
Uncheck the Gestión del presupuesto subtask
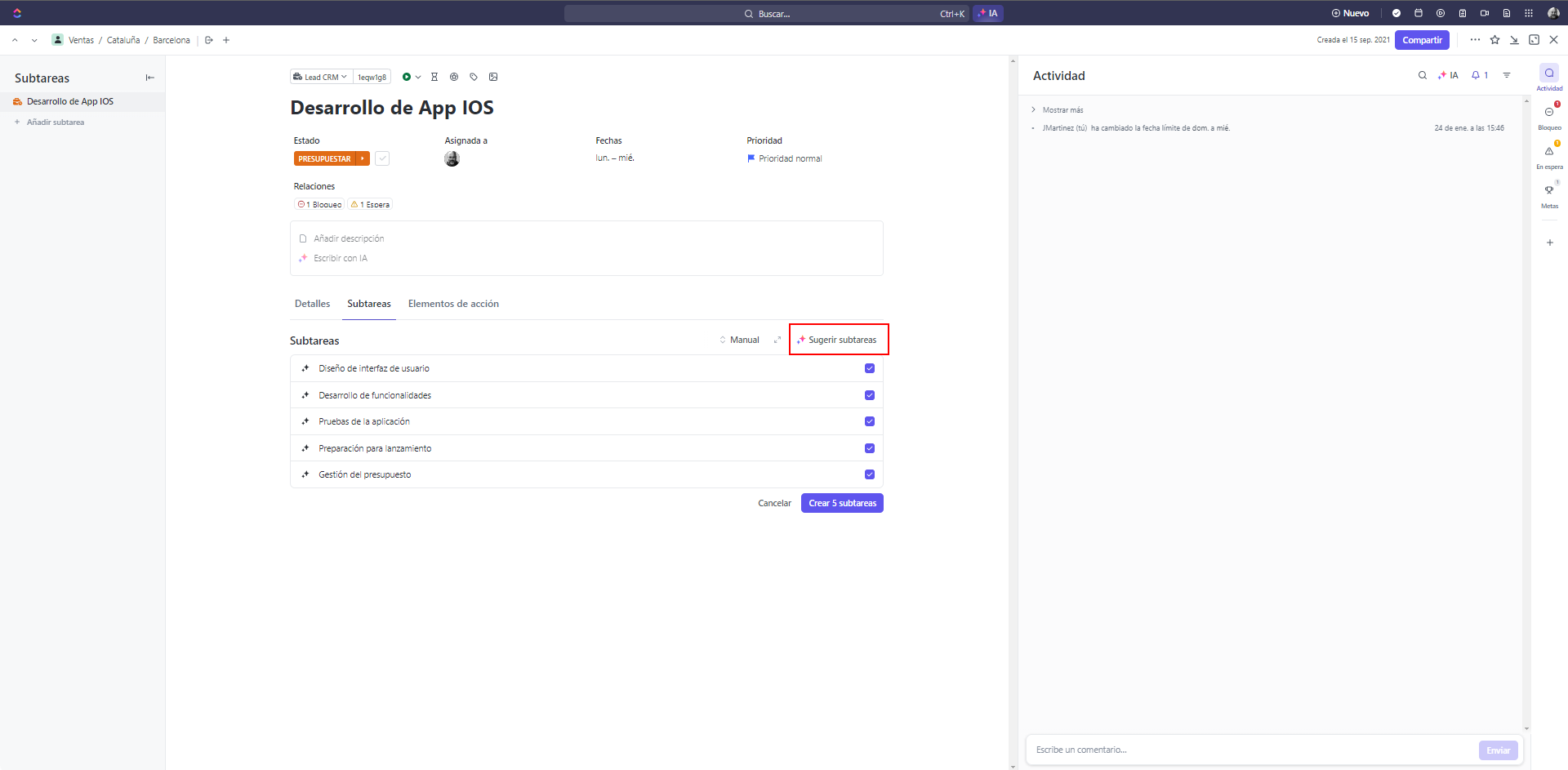click(870, 474)
